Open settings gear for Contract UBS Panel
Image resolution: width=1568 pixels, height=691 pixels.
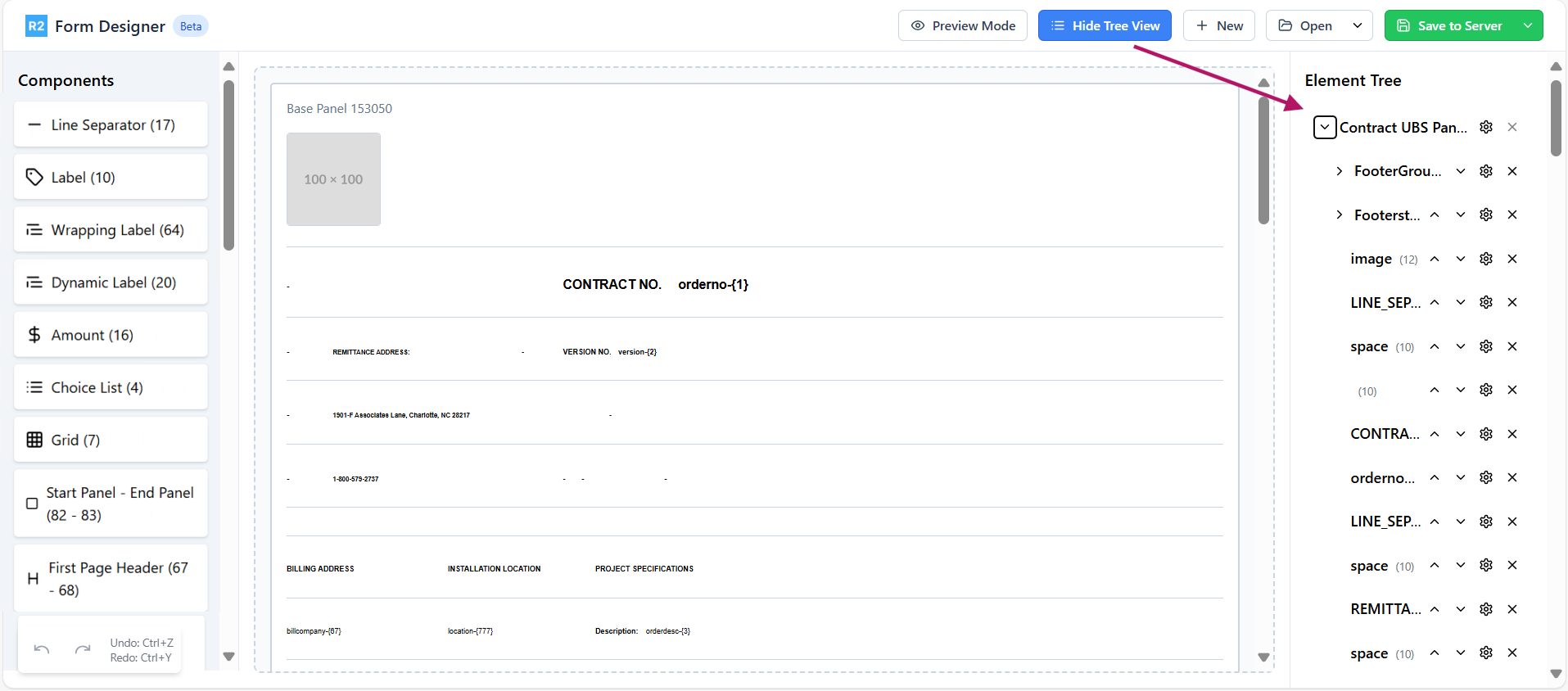tap(1486, 127)
